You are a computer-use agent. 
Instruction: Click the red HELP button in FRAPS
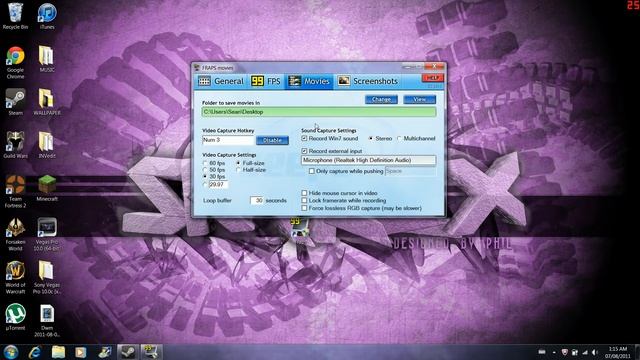coord(433,78)
